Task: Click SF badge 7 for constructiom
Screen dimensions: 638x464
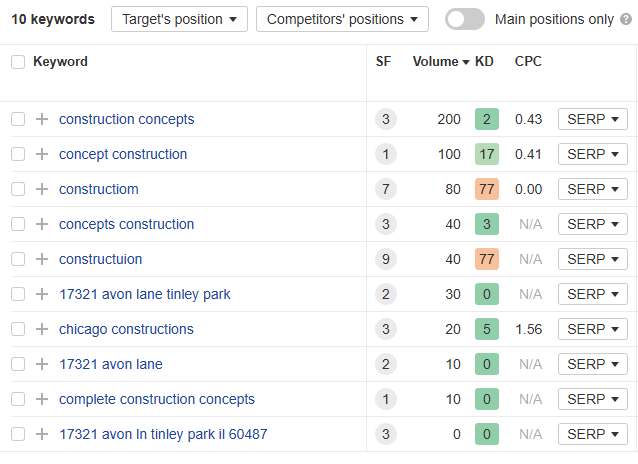Action: (x=386, y=189)
